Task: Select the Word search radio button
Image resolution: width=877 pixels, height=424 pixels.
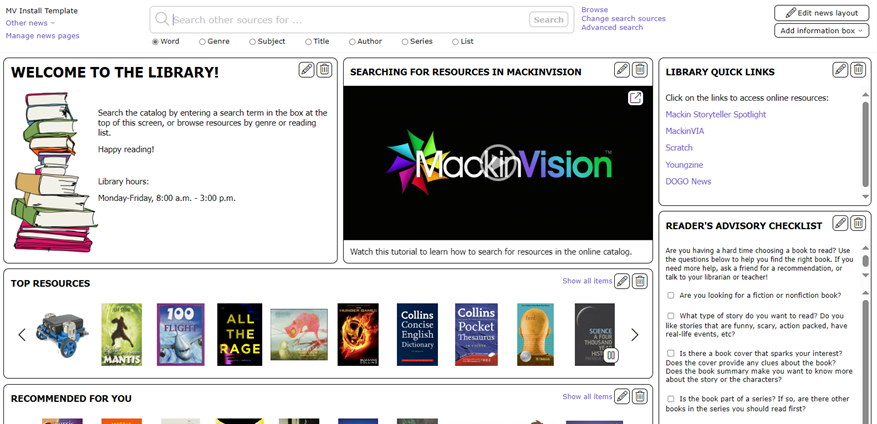Action: (x=155, y=41)
